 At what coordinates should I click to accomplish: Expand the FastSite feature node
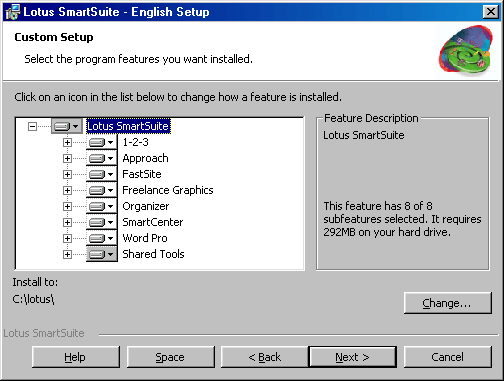67,174
